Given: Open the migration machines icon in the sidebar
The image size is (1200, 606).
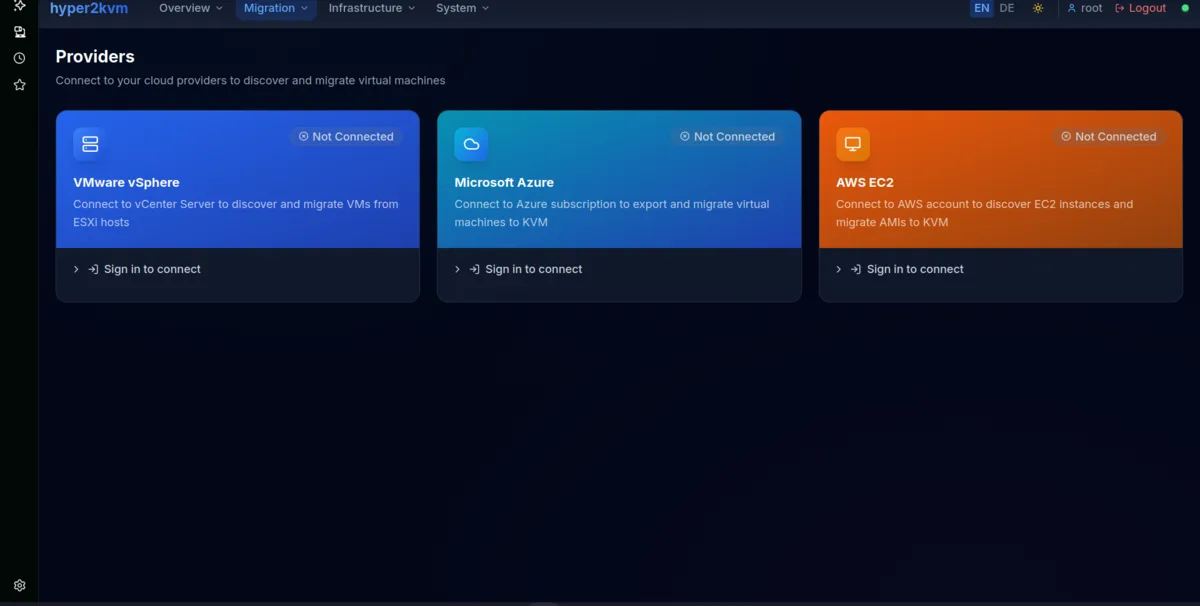Looking at the screenshot, I should click(x=18, y=31).
